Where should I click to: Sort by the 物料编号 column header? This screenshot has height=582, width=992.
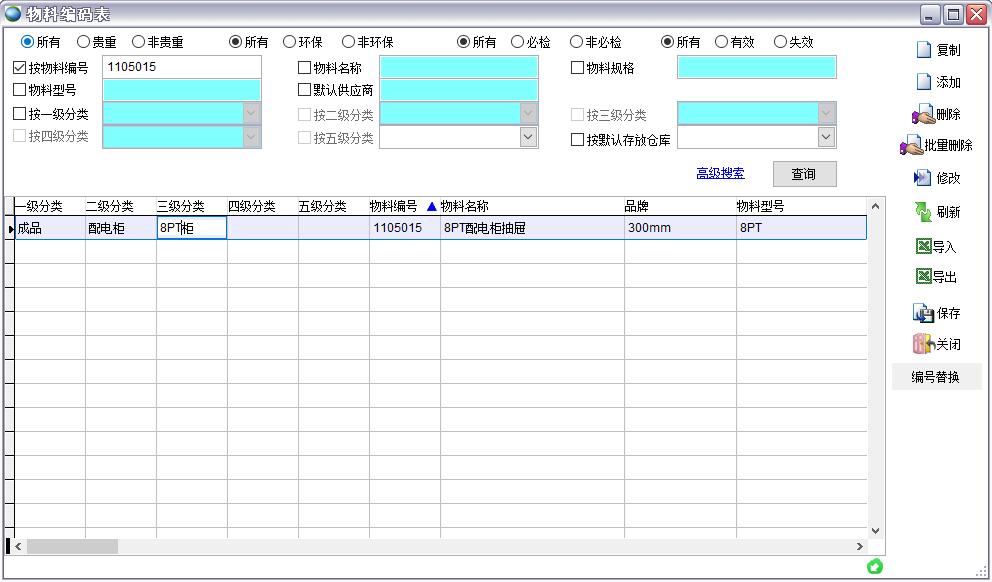click(x=393, y=206)
